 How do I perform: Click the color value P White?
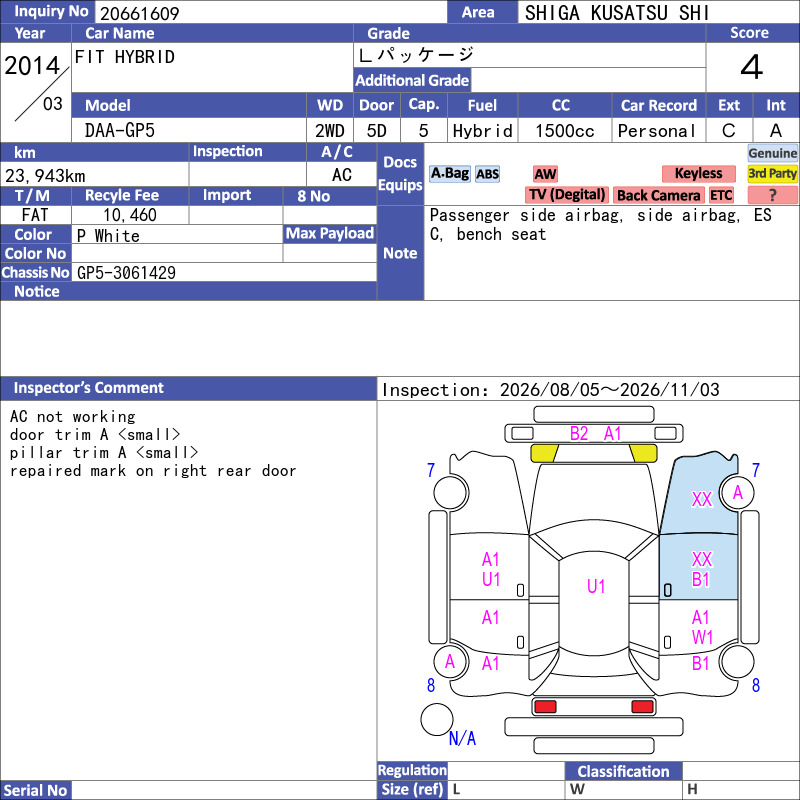coord(108,236)
